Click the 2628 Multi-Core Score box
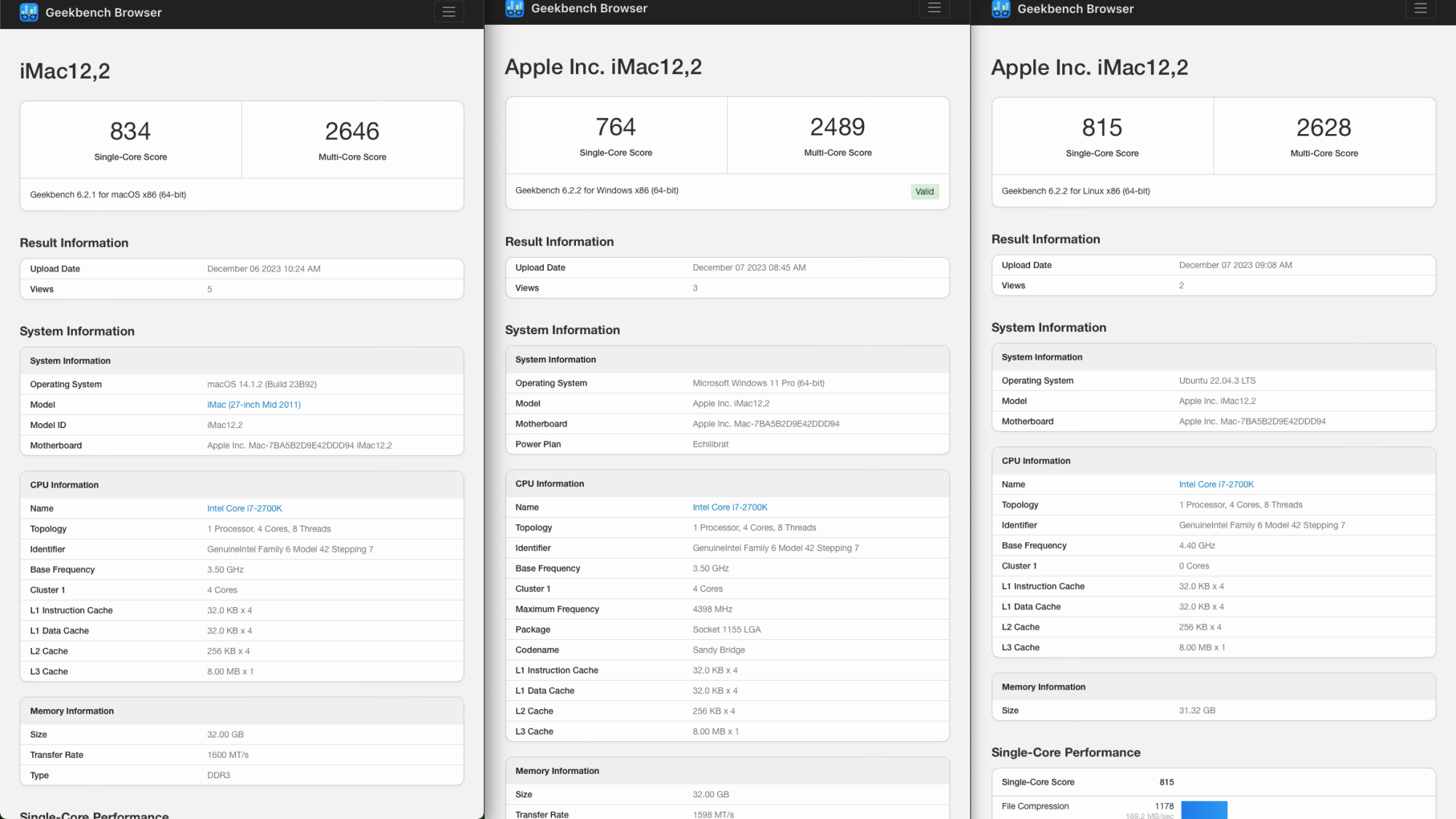This screenshot has width=1456, height=819. tap(1324, 136)
